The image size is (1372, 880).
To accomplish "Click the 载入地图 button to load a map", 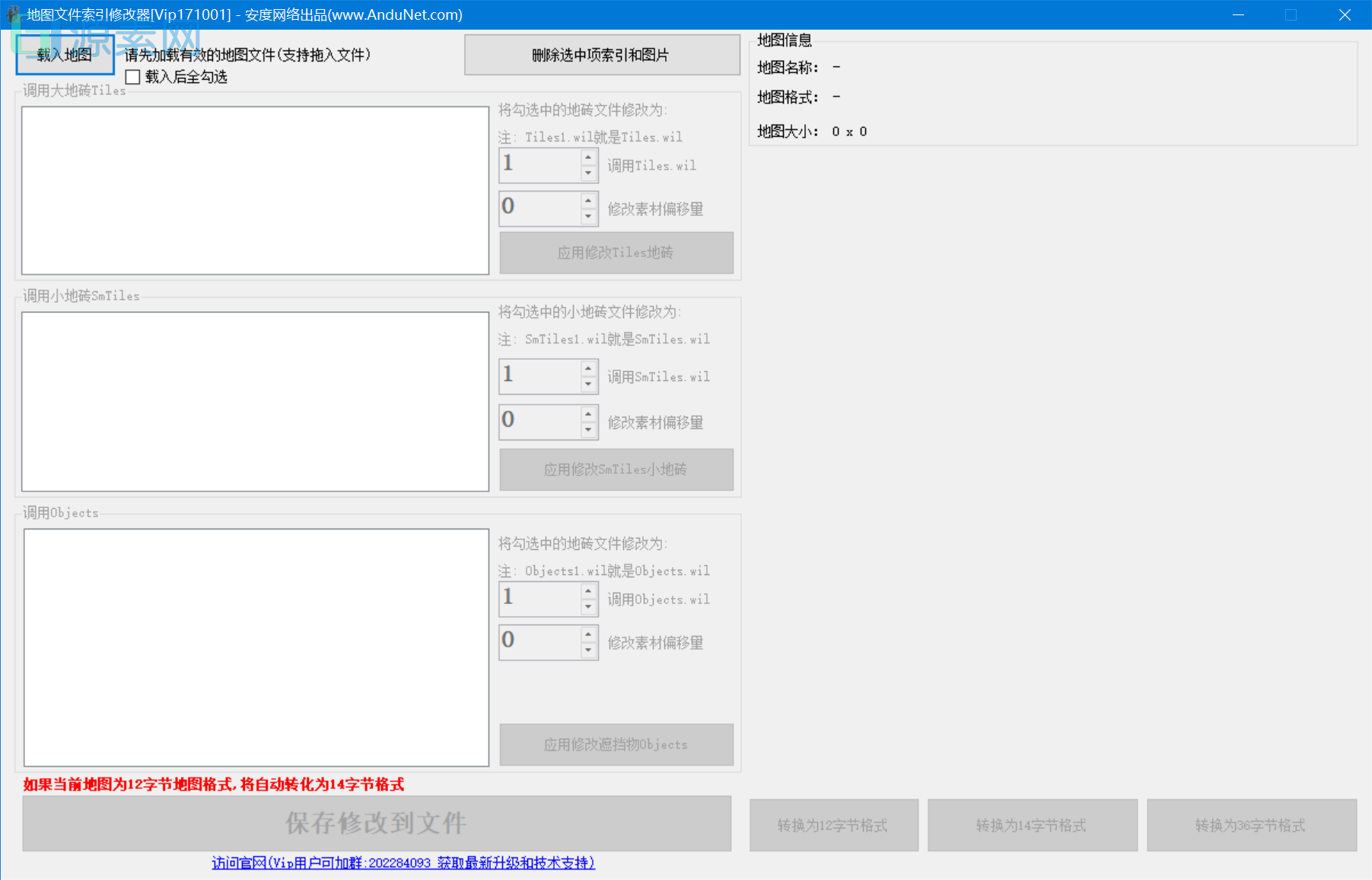I will pyautogui.click(x=65, y=55).
